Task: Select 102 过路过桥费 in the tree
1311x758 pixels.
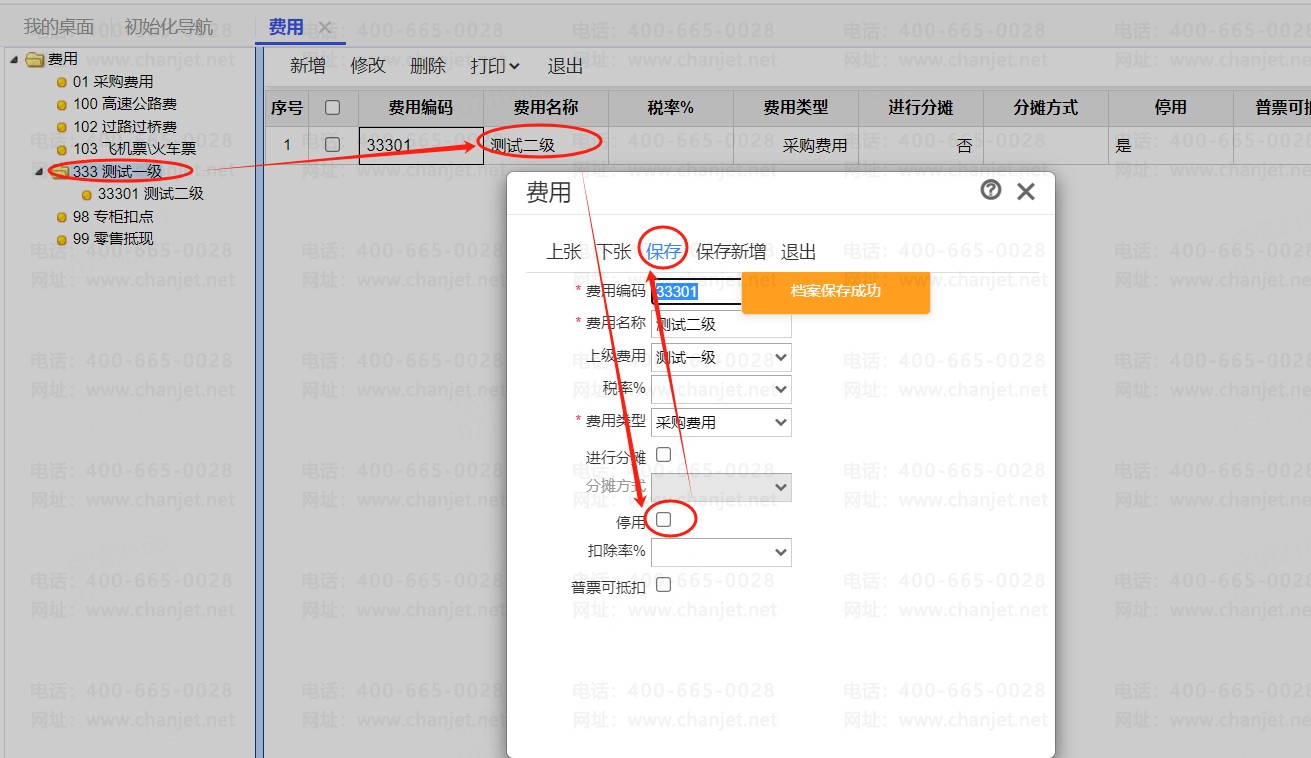Action: click(x=125, y=127)
